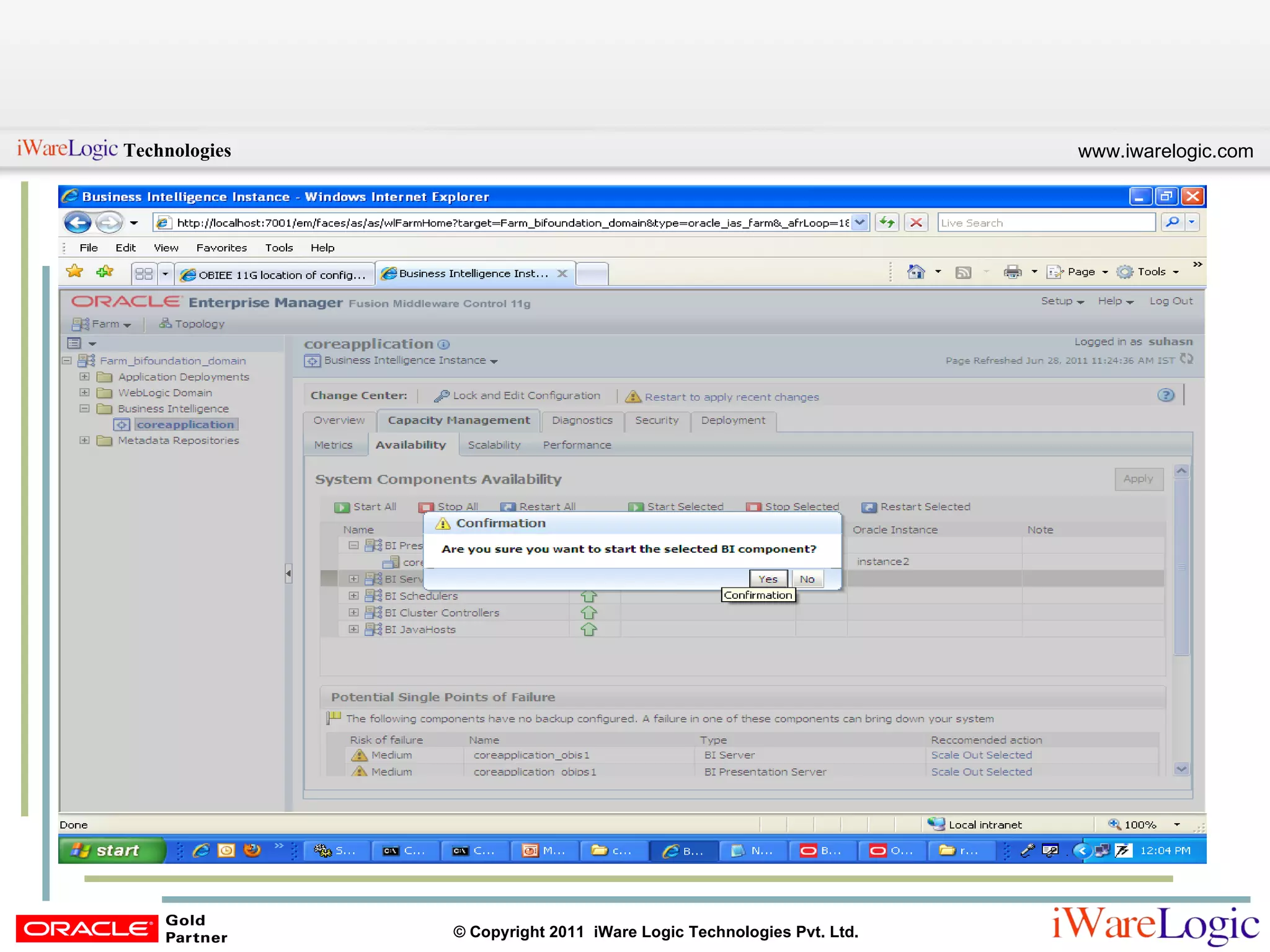The width and height of the screenshot is (1270, 952).
Task: Click the IE back navigation arrow
Action: click(x=78, y=223)
